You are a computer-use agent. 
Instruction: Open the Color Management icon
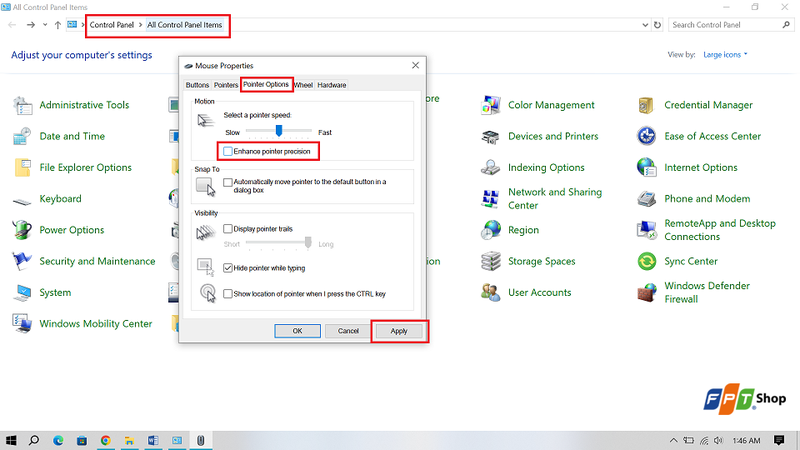(x=491, y=105)
